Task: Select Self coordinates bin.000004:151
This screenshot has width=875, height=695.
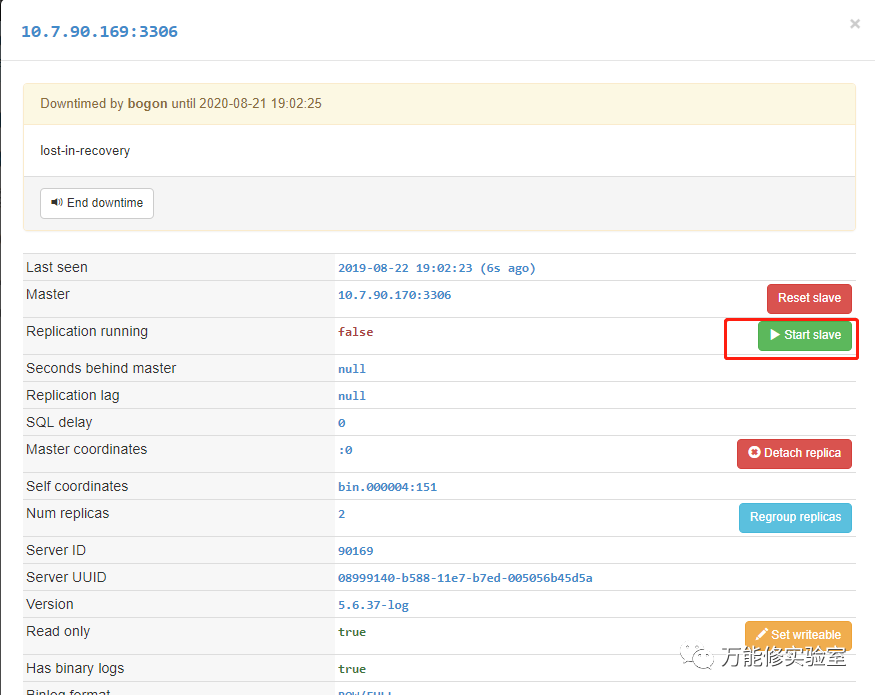Action: 387,487
